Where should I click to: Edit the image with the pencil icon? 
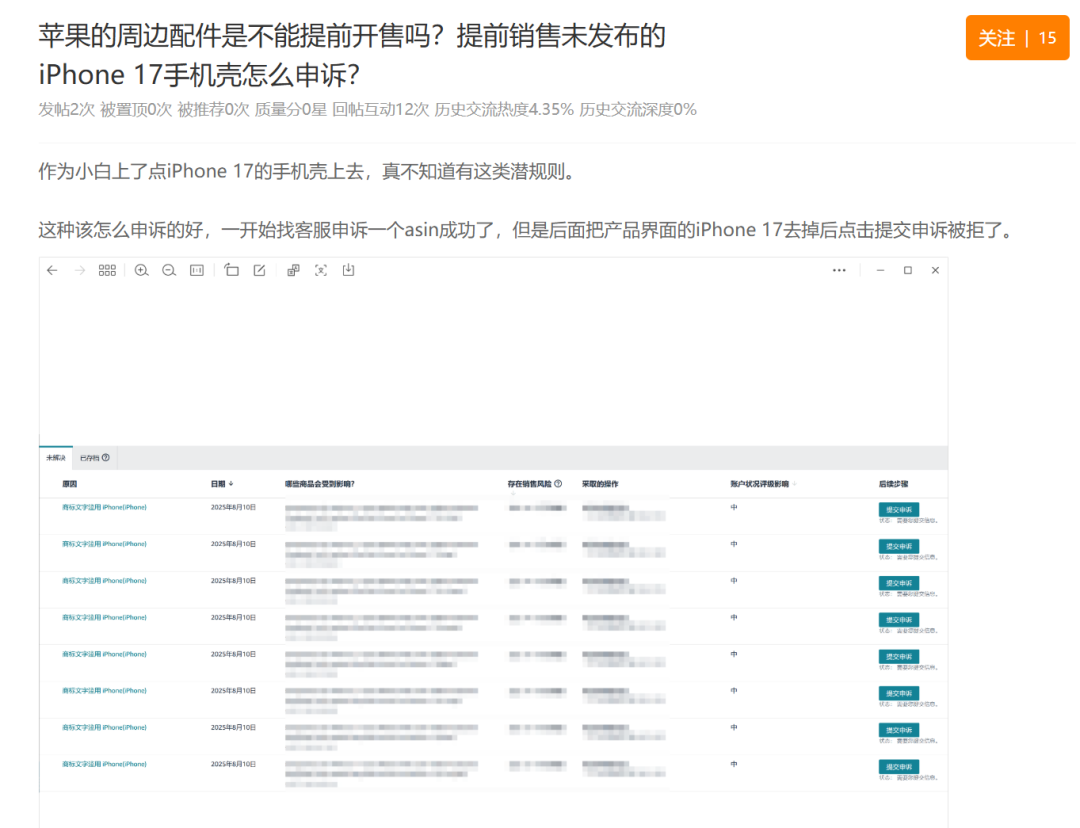tap(260, 271)
